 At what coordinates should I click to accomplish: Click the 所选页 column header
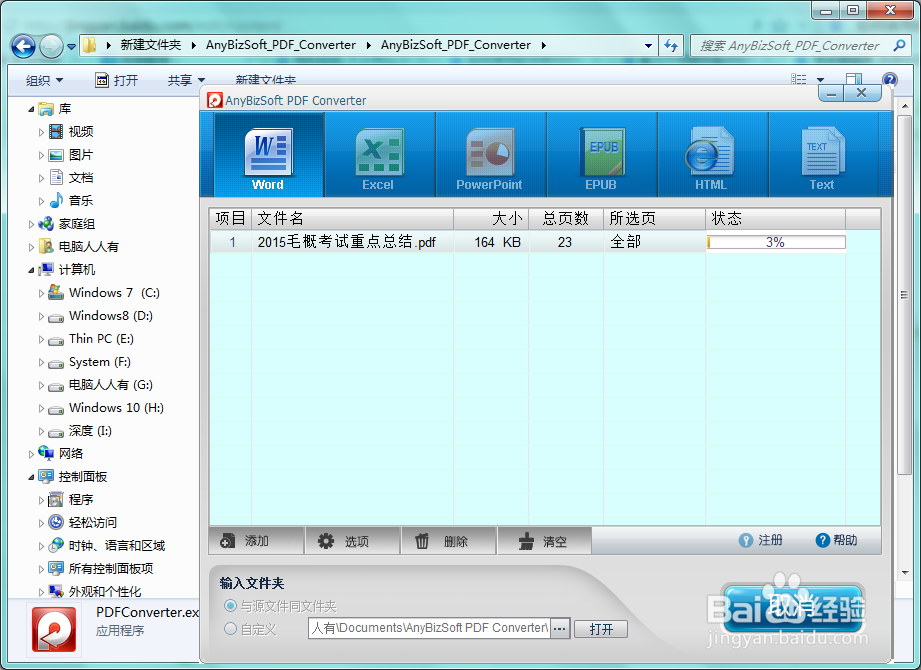pyautogui.click(x=654, y=218)
